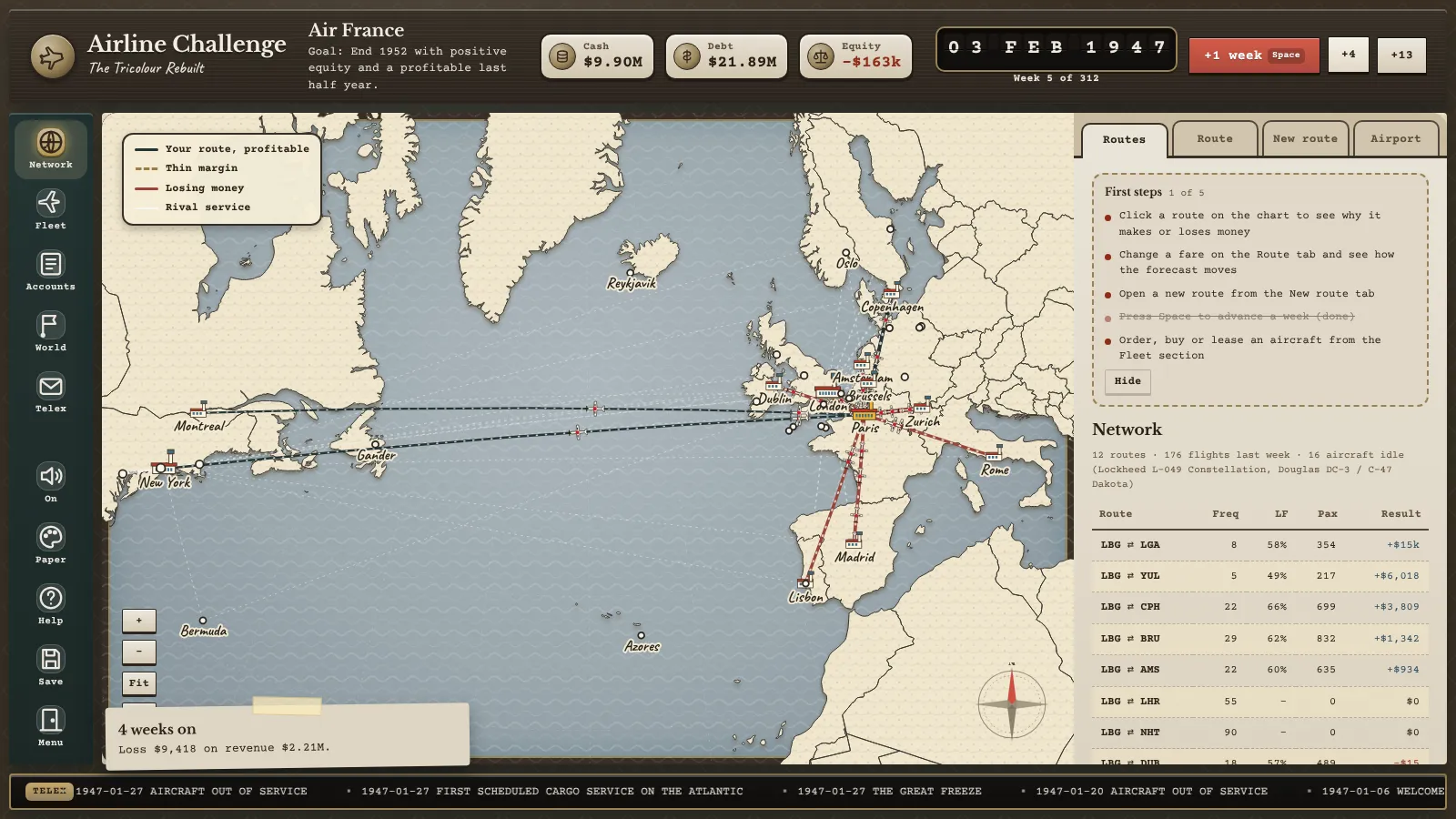Select the LBG ⇄ YUL route row

click(x=1260, y=576)
